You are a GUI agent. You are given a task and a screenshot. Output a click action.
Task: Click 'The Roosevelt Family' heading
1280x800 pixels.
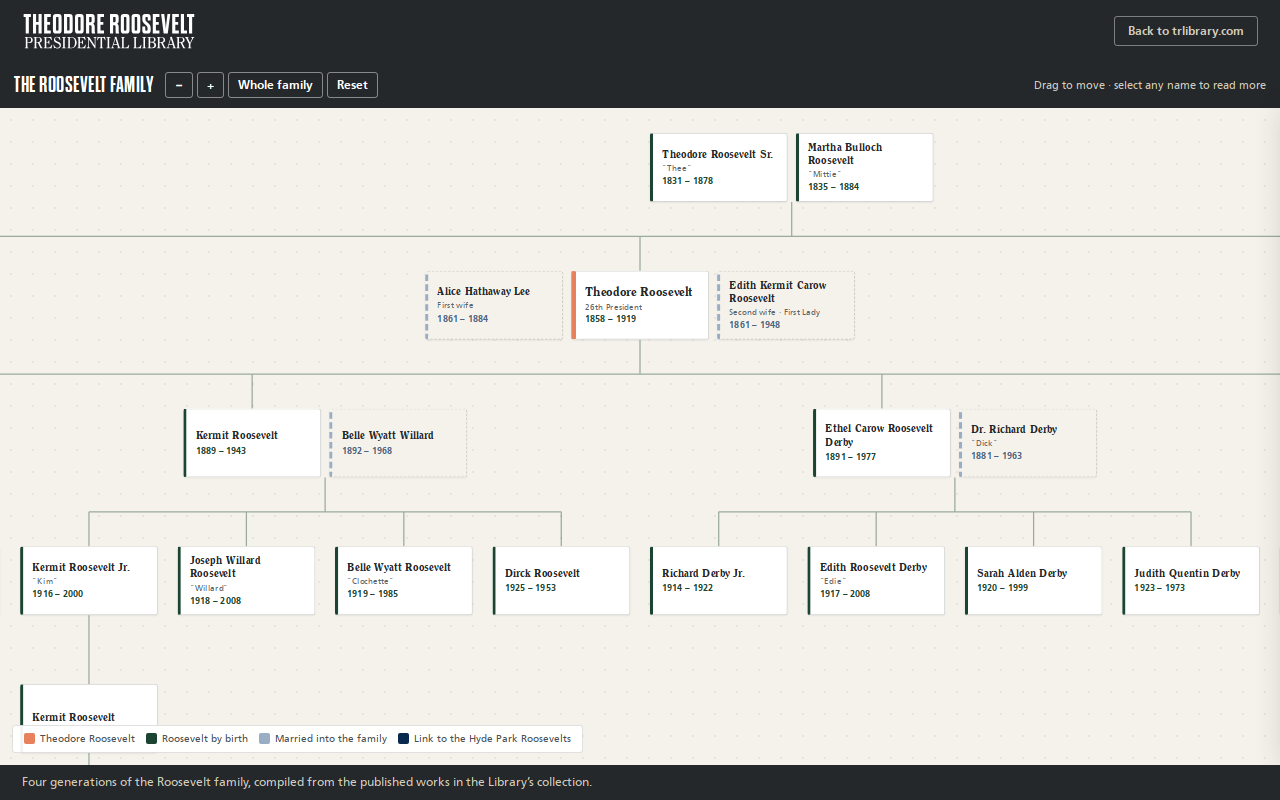point(84,85)
